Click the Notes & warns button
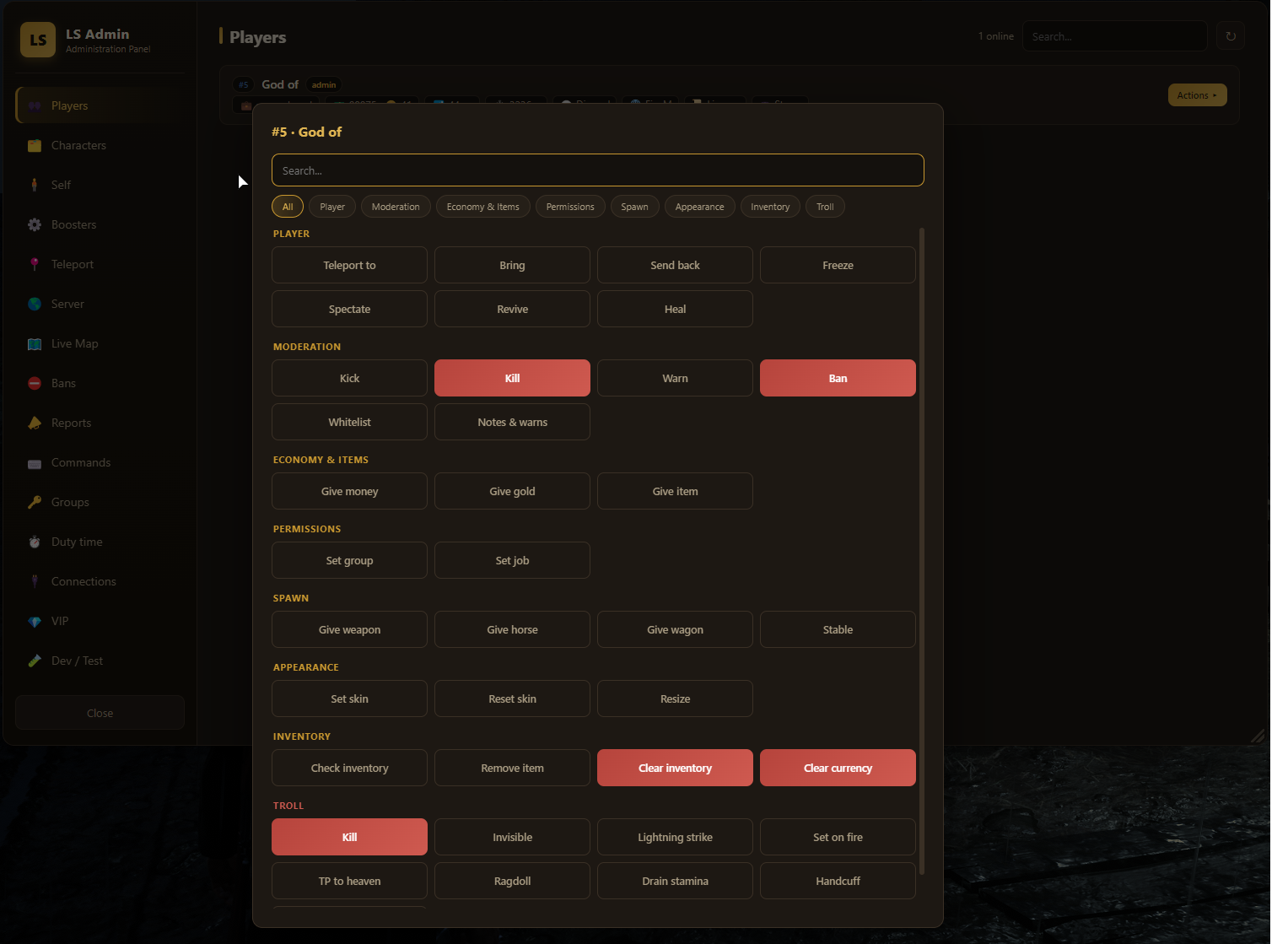The height and width of the screenshot is (944, 1288). pos(512,422)
